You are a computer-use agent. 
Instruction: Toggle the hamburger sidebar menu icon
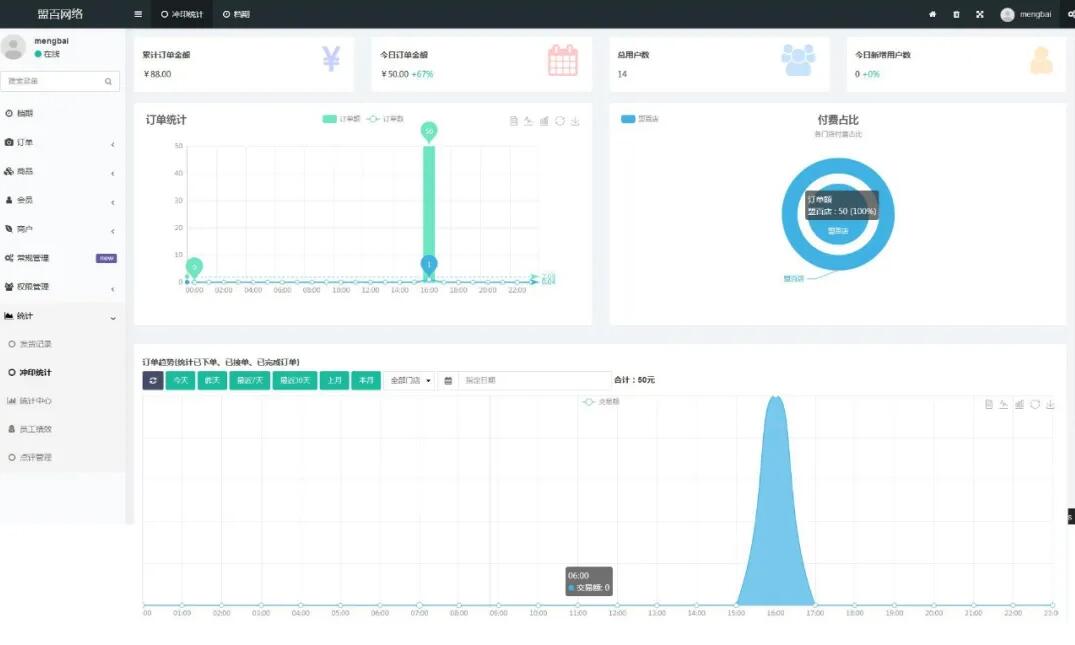pyautogui.click(x=138, y=14)
